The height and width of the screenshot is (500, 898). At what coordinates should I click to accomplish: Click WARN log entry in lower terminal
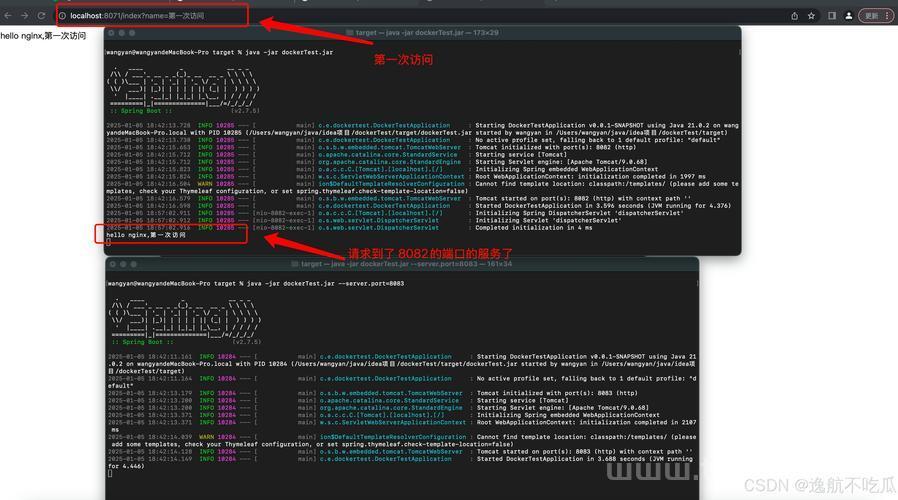pos(402,440)
